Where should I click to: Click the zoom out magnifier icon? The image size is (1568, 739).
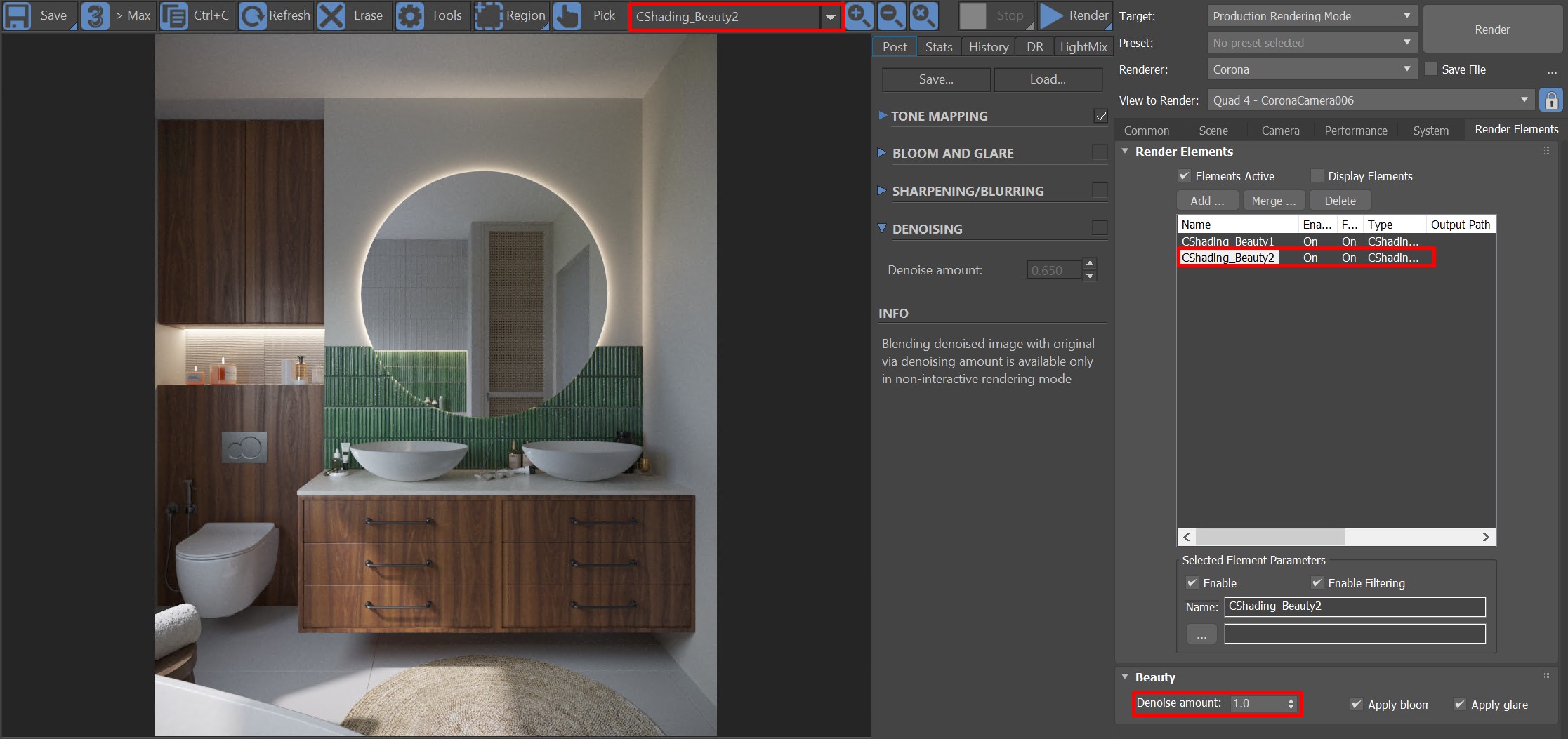click(891, 15)
